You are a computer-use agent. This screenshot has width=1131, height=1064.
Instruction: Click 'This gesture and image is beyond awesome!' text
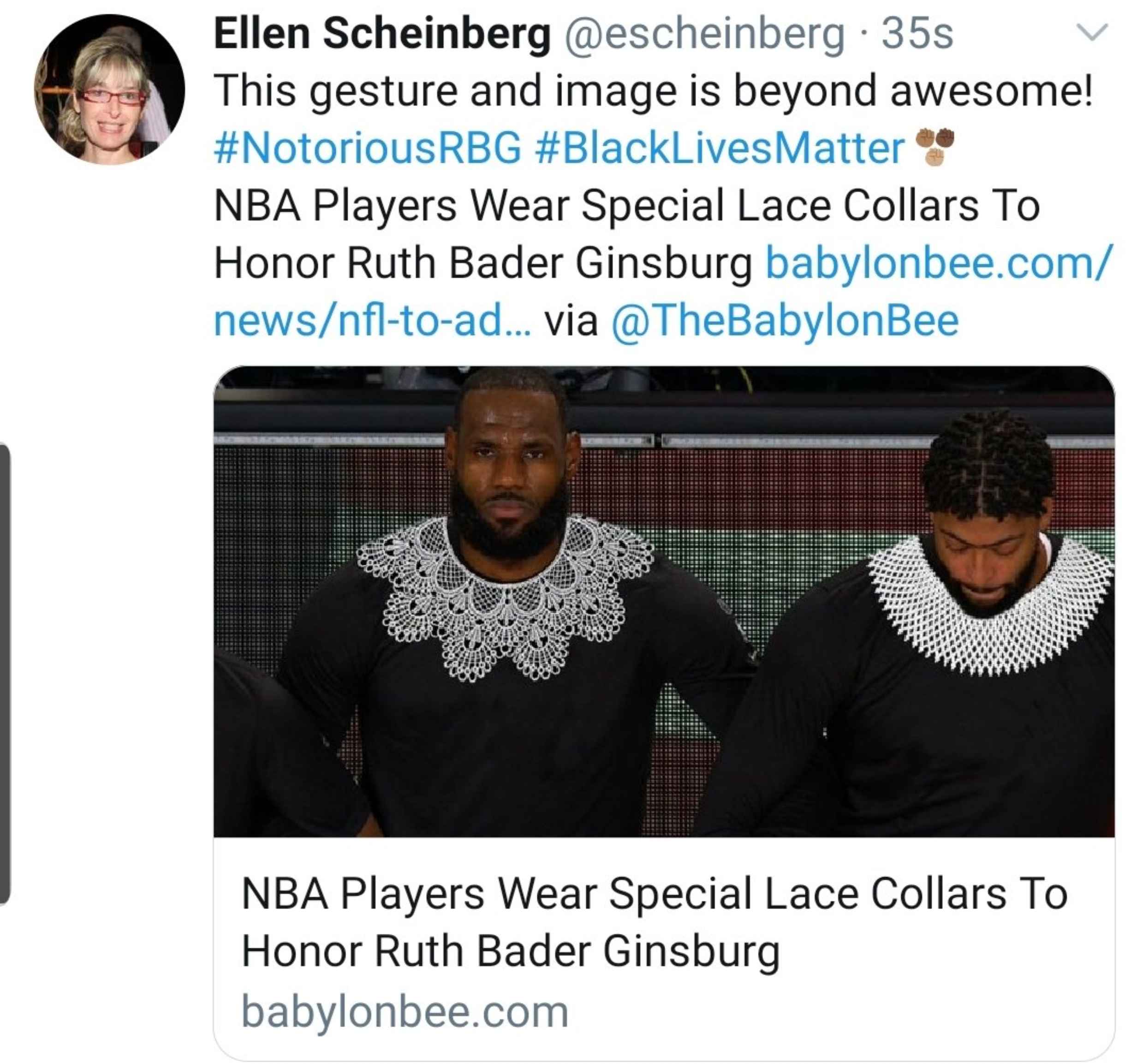click(x=653, y=90)
